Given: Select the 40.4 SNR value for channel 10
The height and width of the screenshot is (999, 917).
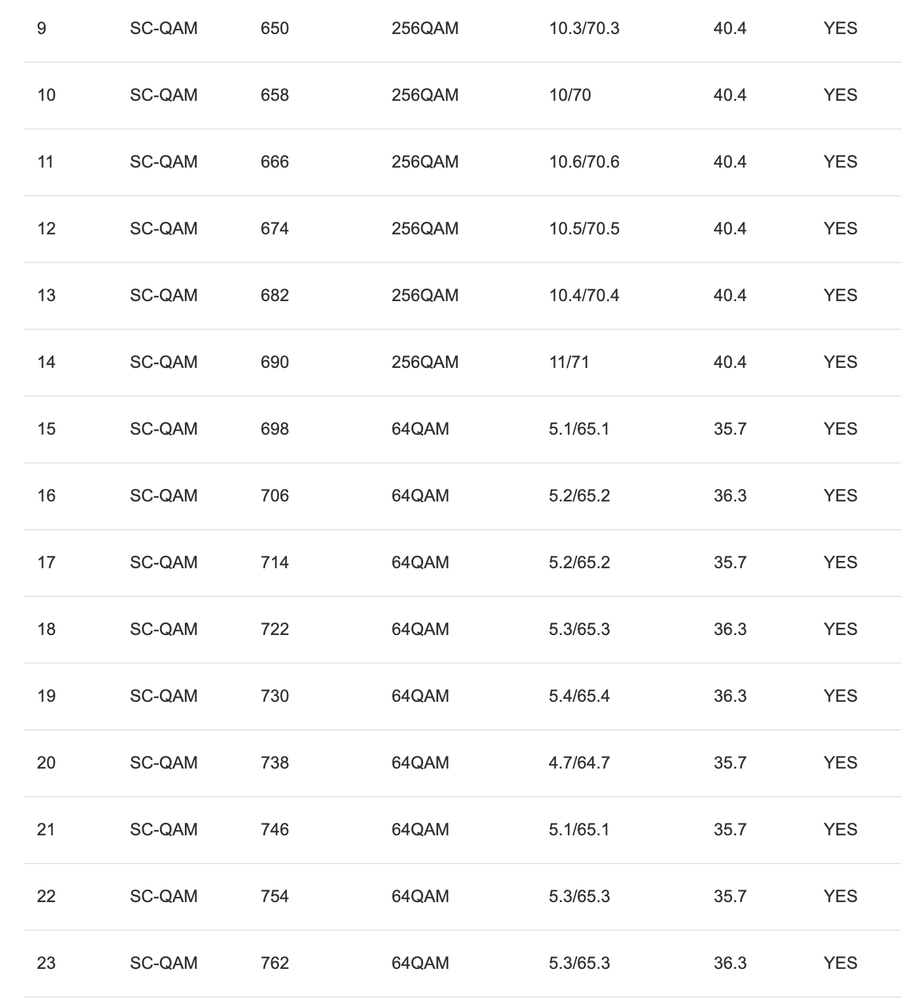Looking at the screenshot, I should [x=730, y=96].
